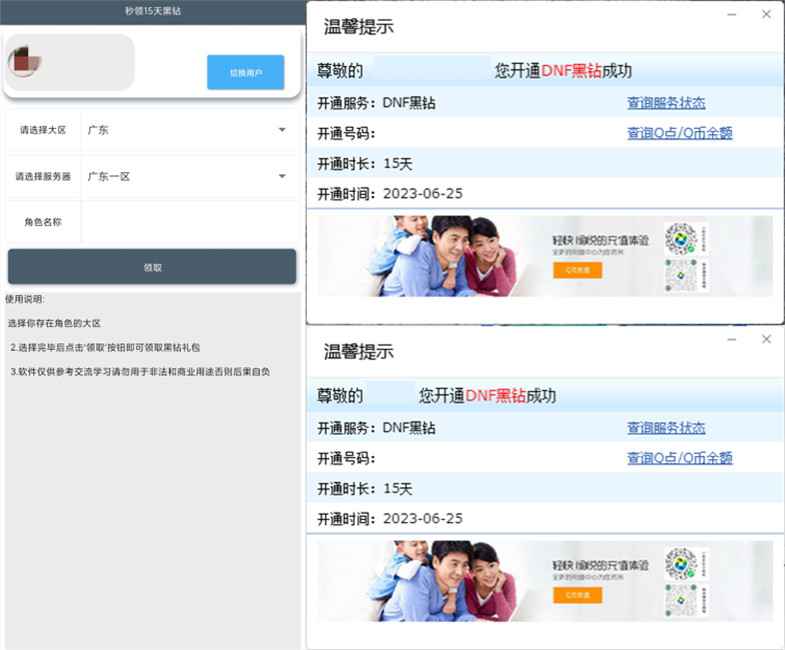This screenshot has height=650, width=785.
Task: Click instruction line 选择你存在角色的大区
Action: 54,323
